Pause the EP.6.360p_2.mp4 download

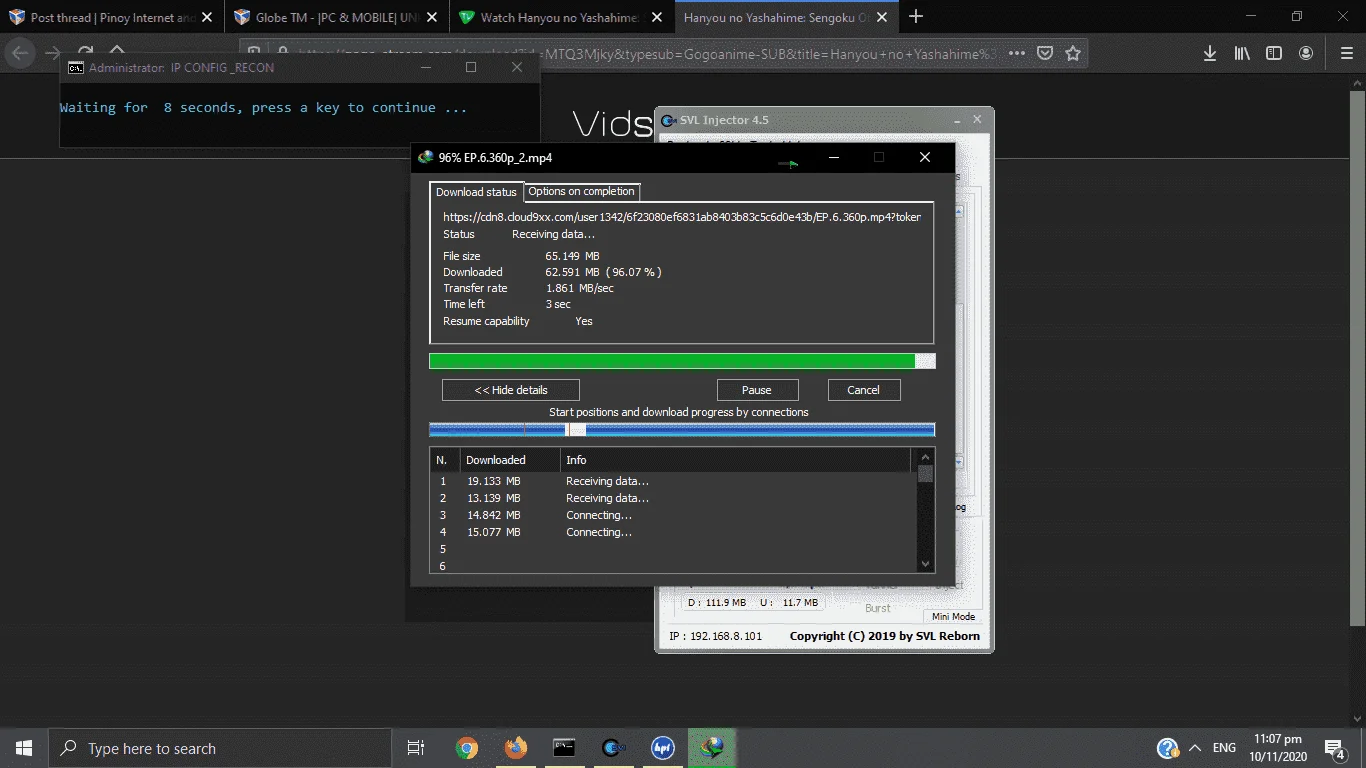pos(756,390)
